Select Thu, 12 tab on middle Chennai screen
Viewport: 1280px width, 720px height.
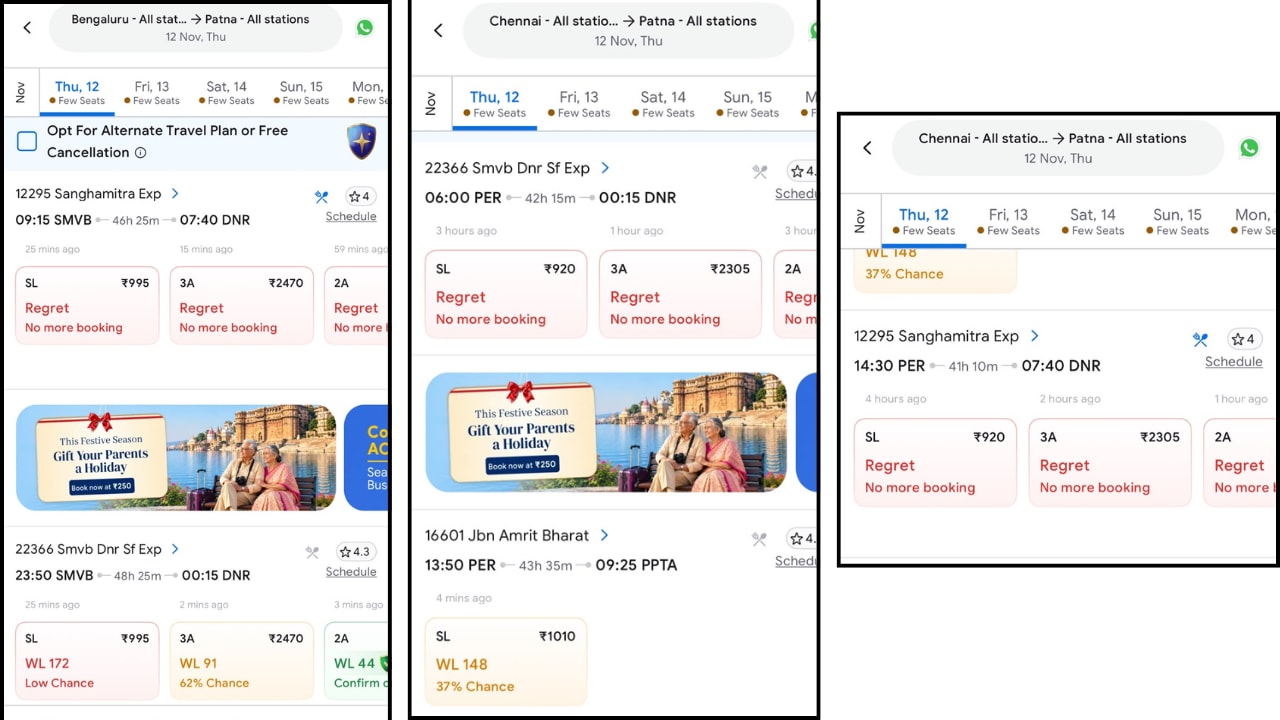[x=495, y=103]
